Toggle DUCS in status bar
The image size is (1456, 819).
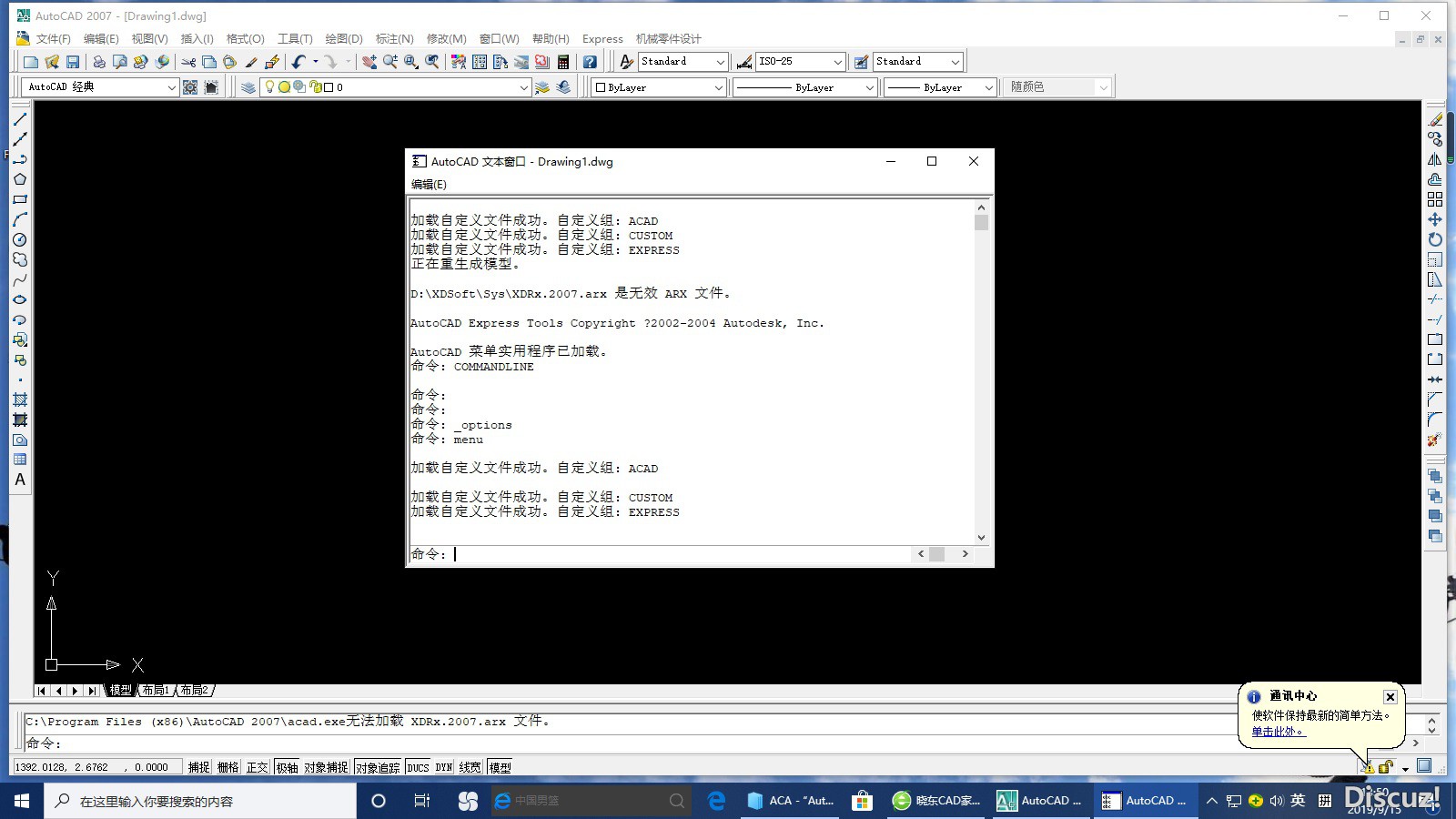[x=418, y=767]
